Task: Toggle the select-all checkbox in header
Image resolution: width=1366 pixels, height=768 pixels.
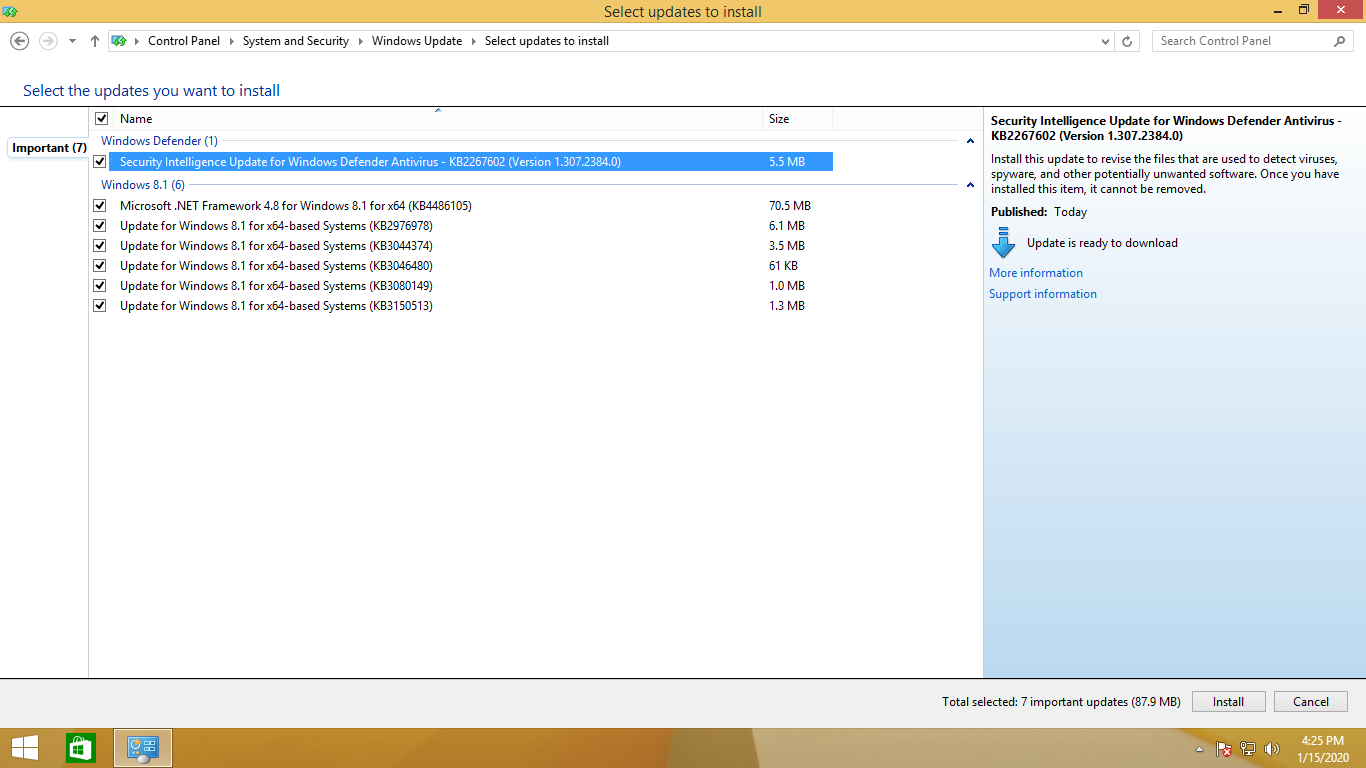Action: [x=101, y=118]
